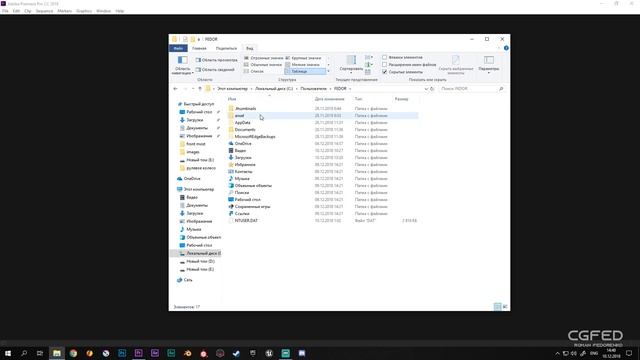
Task: Select the Избранное folder
Action: coord(245,164)
